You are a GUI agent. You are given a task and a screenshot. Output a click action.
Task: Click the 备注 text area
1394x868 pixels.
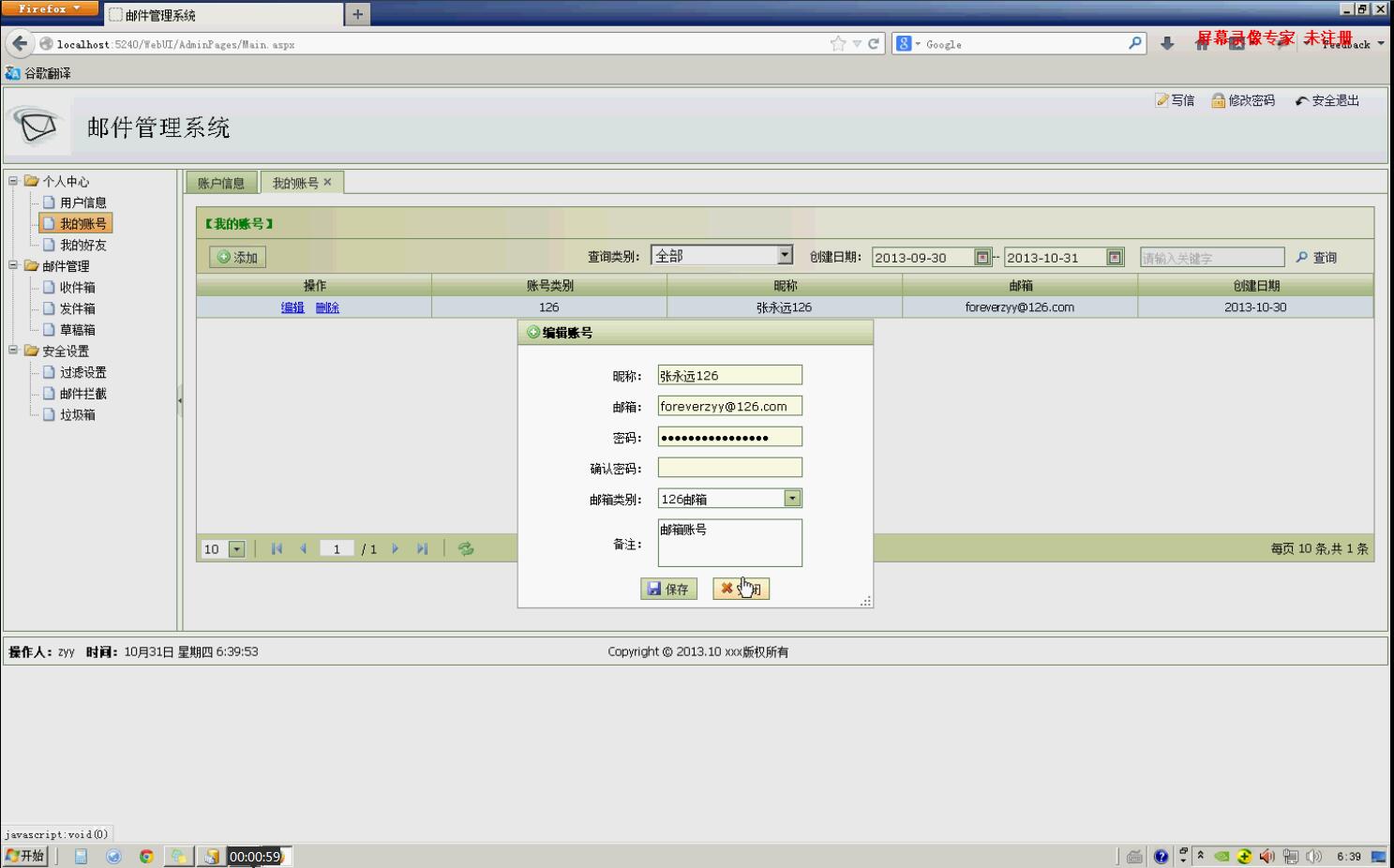pos(729,543)
